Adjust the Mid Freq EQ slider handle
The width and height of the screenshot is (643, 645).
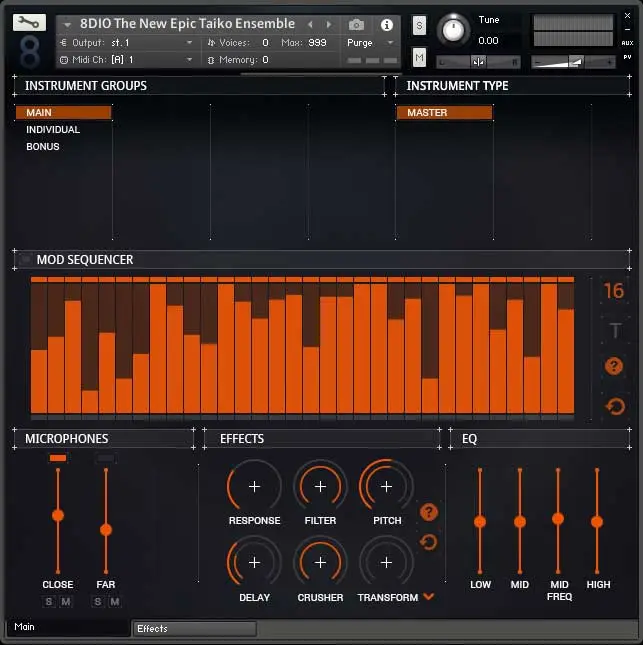click(x=558, y=519)
